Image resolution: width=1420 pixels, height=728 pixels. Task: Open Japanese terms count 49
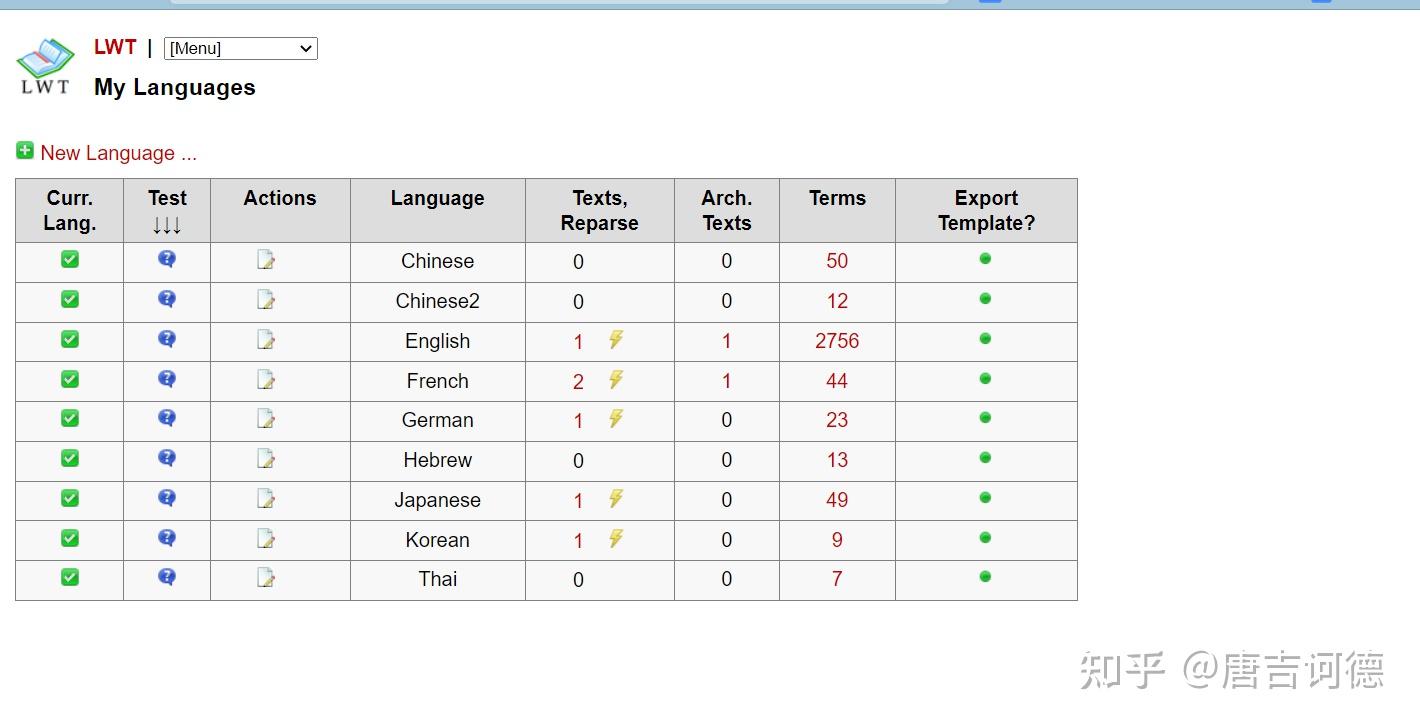pyautogui.click(x=837, y=500)
